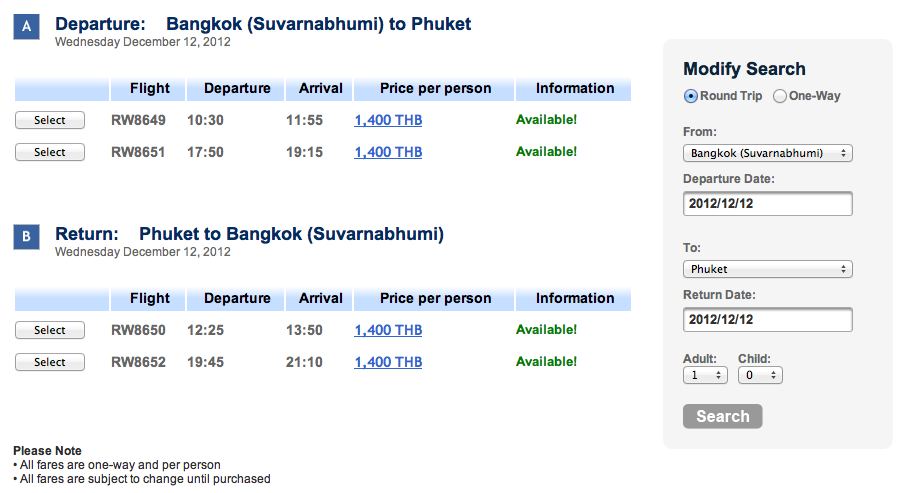The height and width of the screenshot is (493, 909).
Task: Click the Return Date input field
Action: coord(768,320)
